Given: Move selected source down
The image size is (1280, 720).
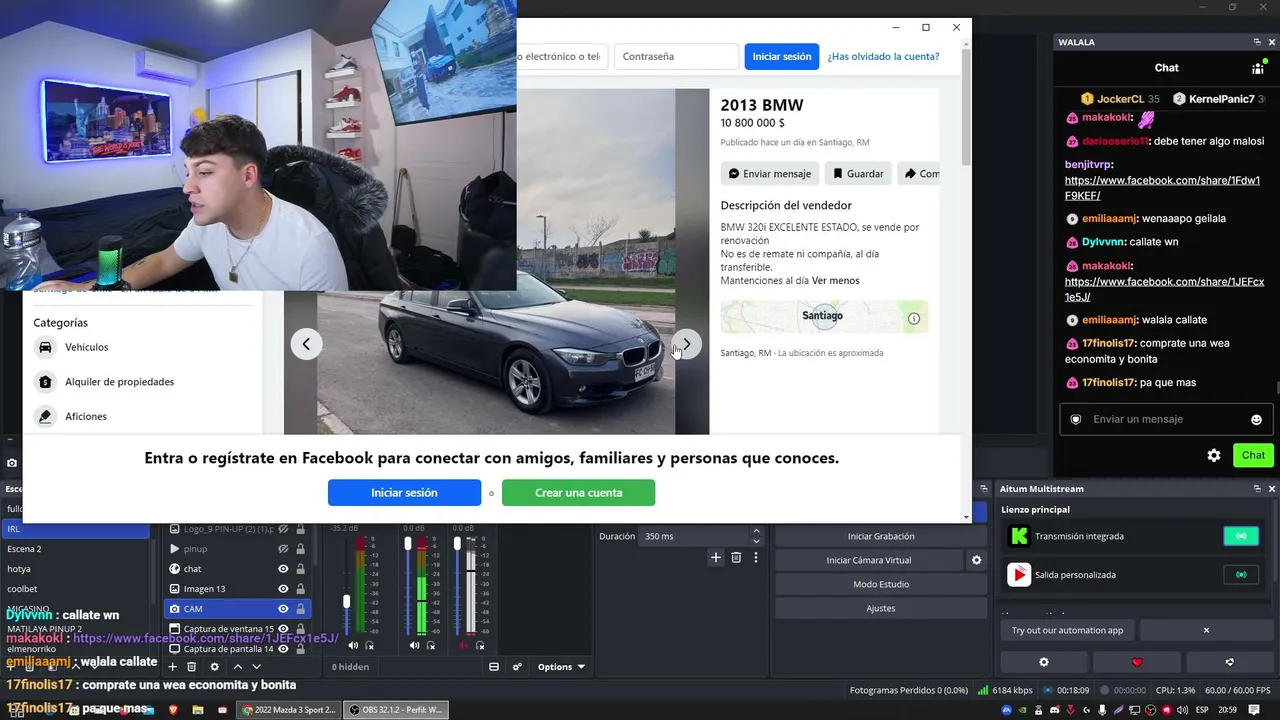Looking at the screenshot, I should click(256, 667).
